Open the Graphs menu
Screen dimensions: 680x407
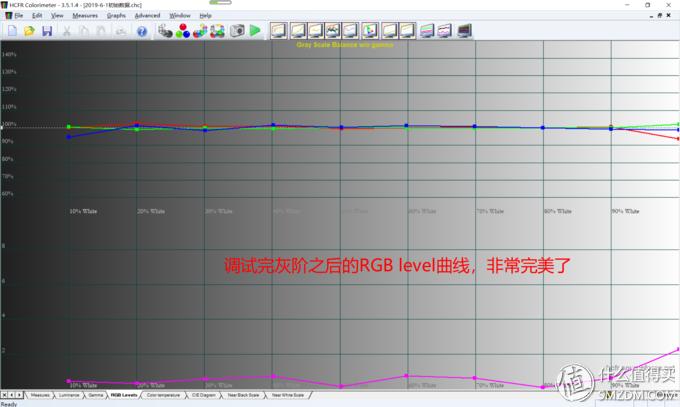(x=116, y=16)
